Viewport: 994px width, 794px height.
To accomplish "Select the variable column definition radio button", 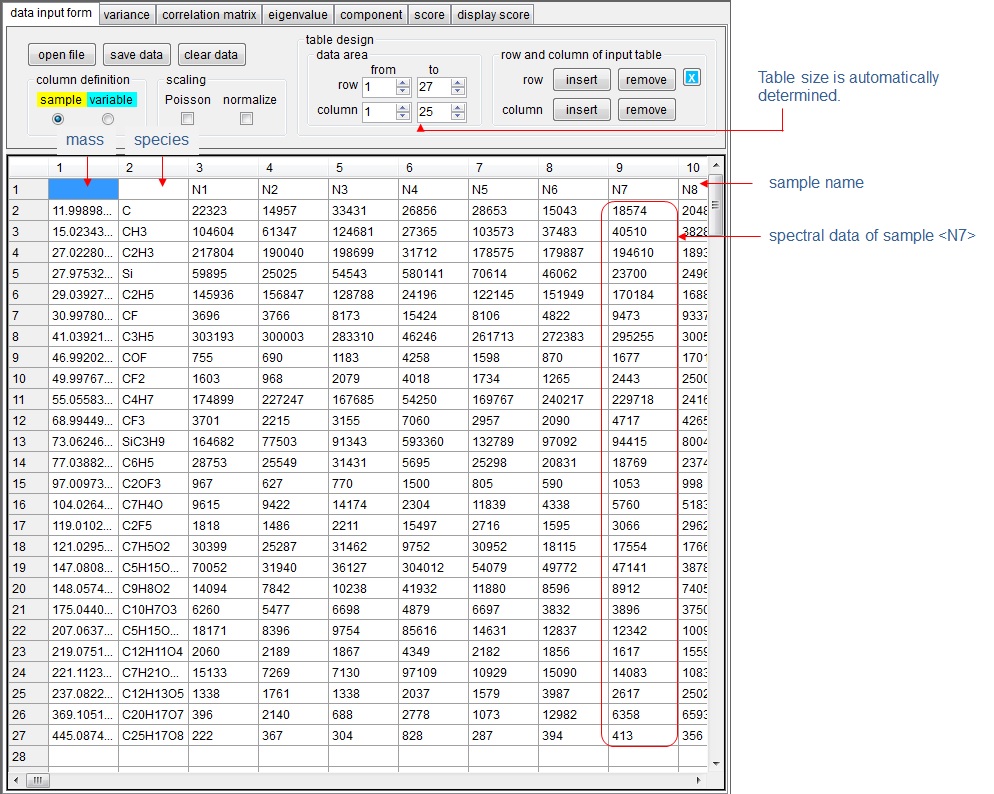I will coord(108,118).
